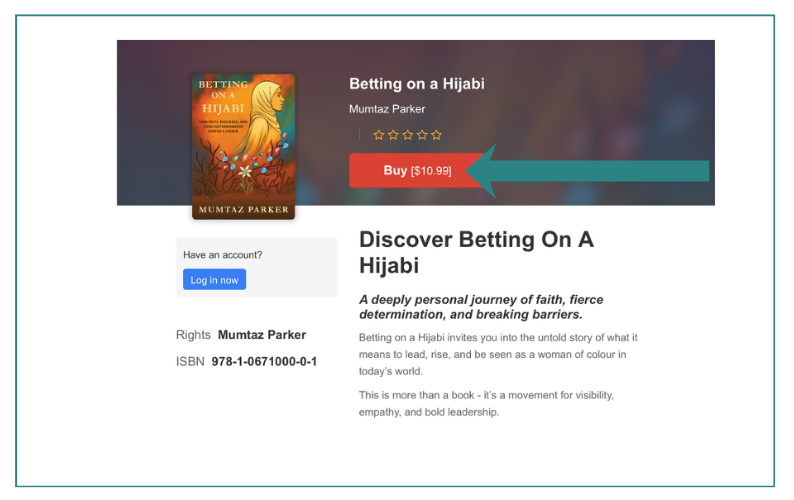This screenshot has height=500, width=794.
Task: Click the red Buy [$10.99] button
Action: 417,171
